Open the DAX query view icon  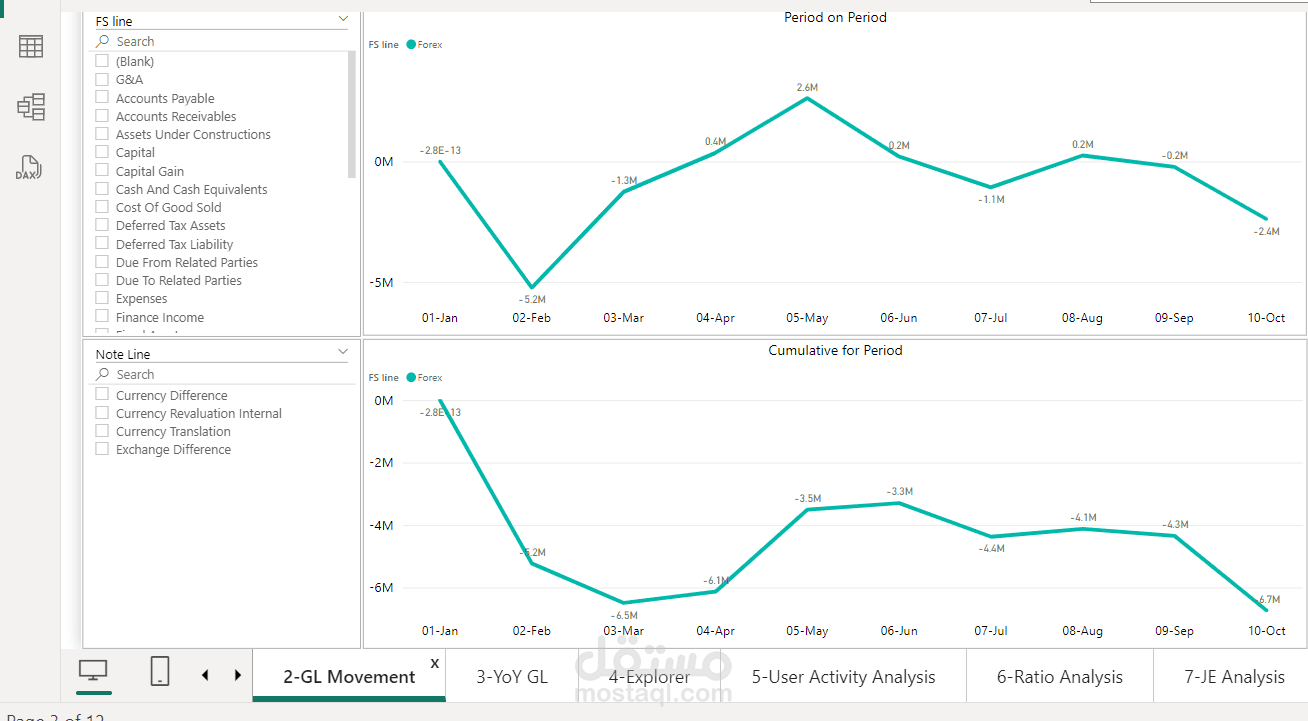pos(30,167)
